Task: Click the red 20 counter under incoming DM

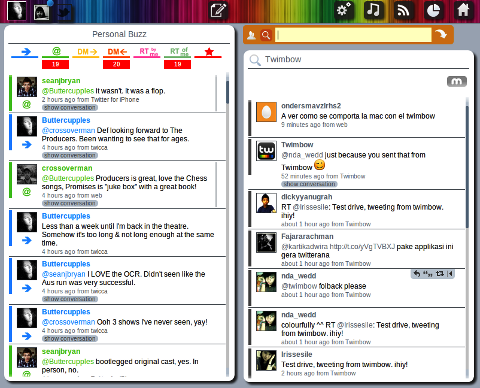Action: point(117,64)
